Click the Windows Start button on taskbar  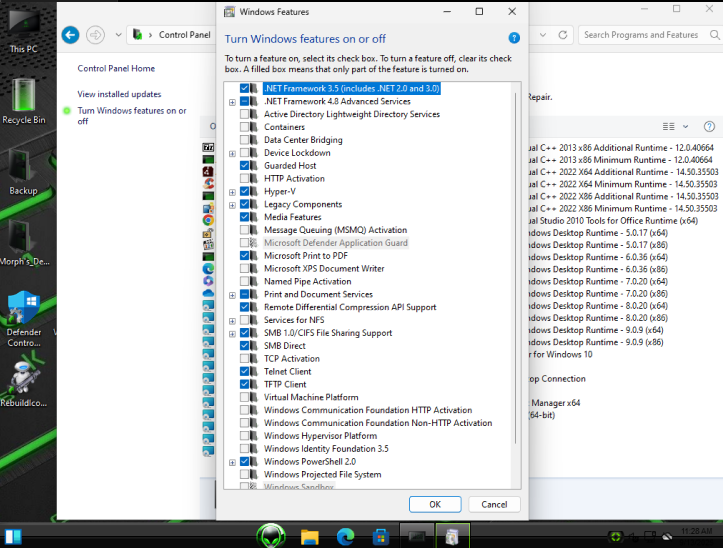(13, 536)
